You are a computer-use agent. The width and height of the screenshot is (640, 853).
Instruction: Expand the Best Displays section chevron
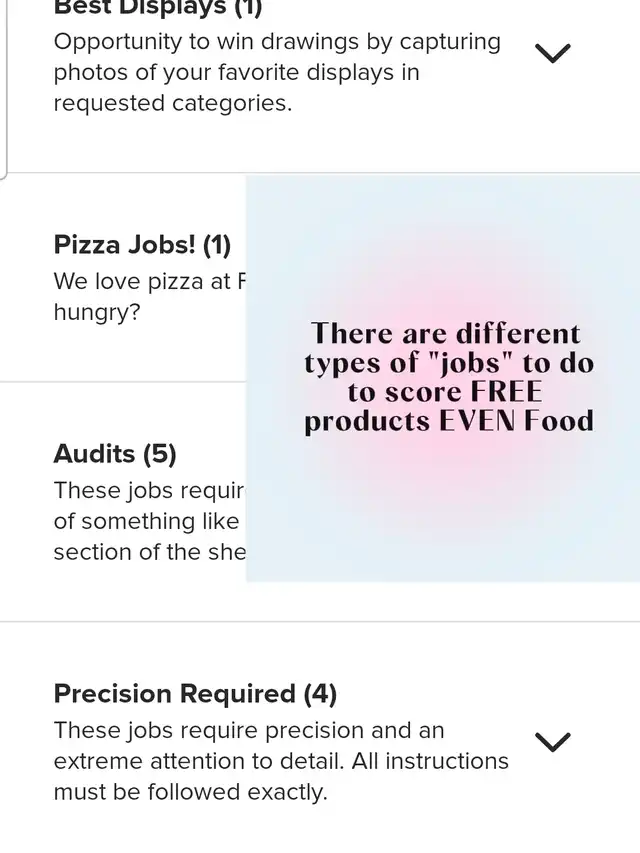(552, 53)
